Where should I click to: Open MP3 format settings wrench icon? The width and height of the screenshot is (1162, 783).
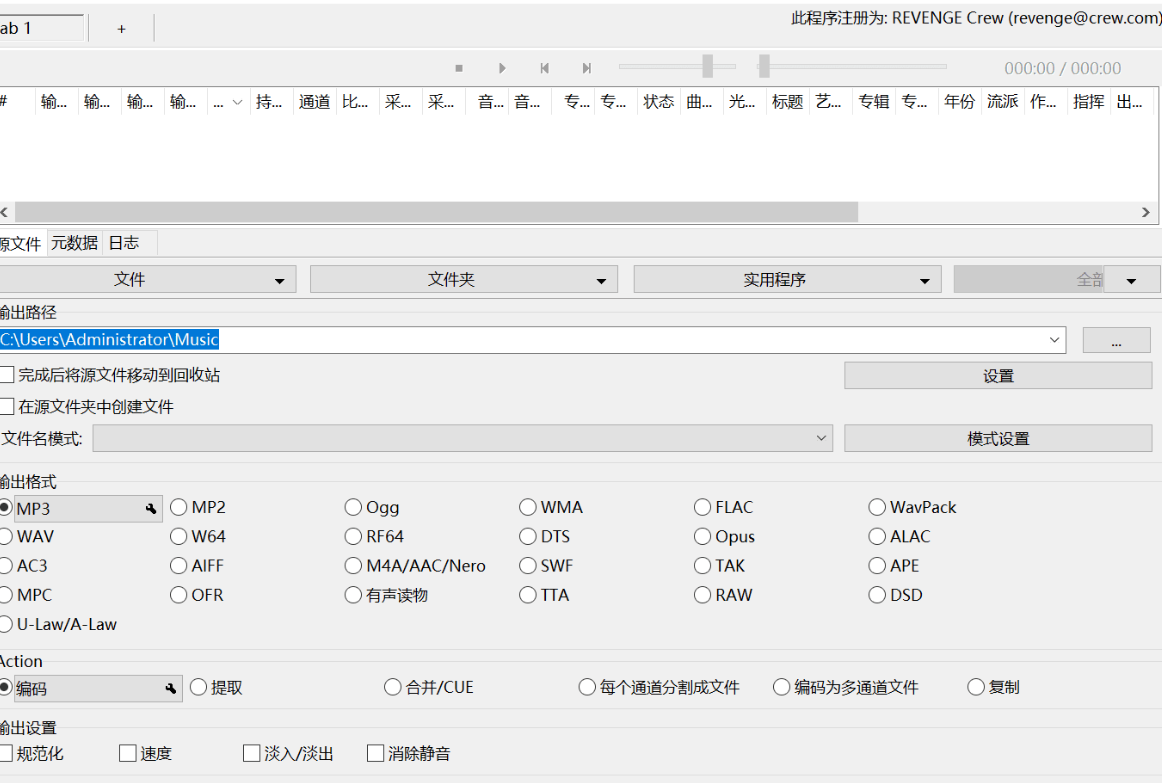coord(151,509)
